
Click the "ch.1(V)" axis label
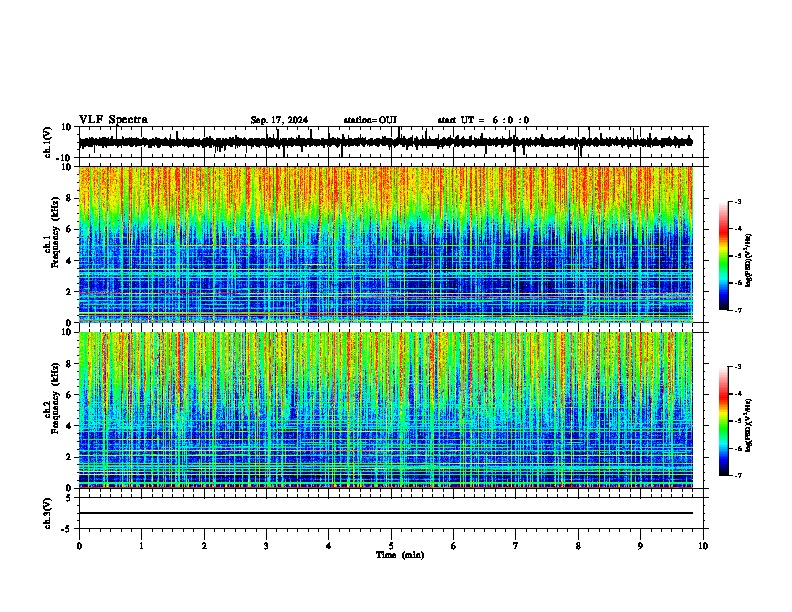48,142
